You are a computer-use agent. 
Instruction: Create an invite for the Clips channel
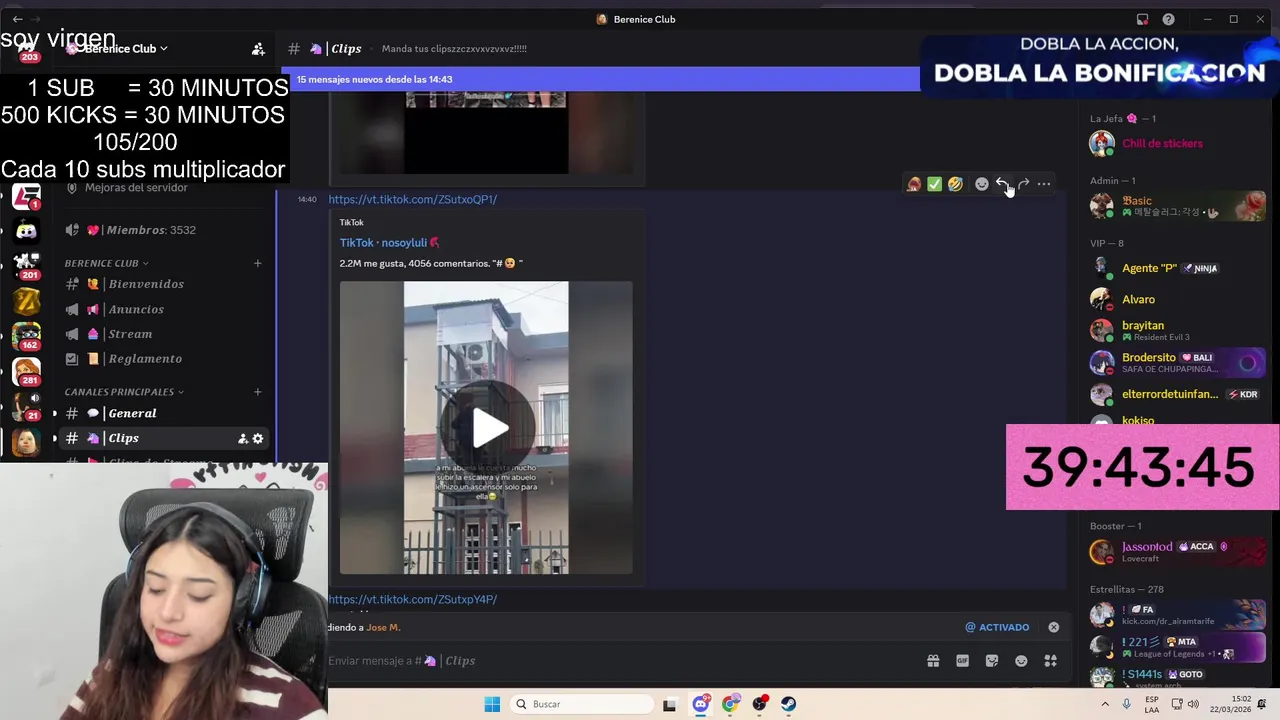[x=242, y=438]
